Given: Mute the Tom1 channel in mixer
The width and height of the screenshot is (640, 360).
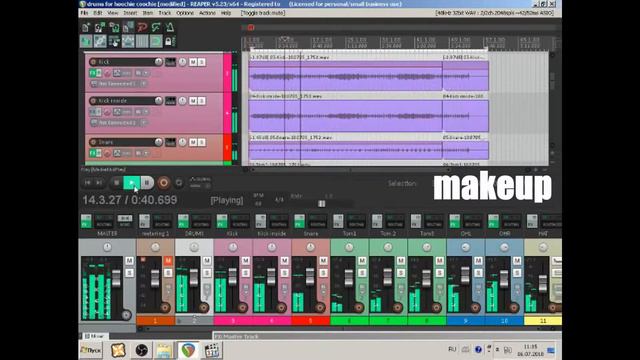Looking at the screenshot, I should [x=362, y=261].
